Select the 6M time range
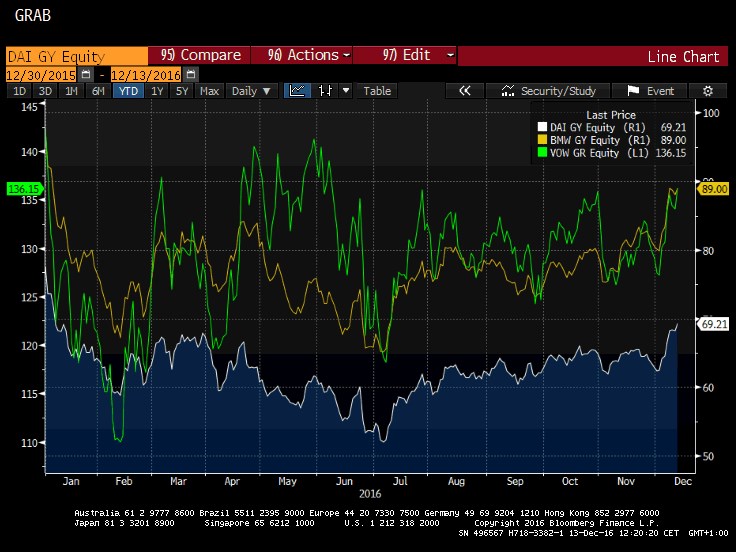This screenshot has height=552, width=736. coord(98,91)
